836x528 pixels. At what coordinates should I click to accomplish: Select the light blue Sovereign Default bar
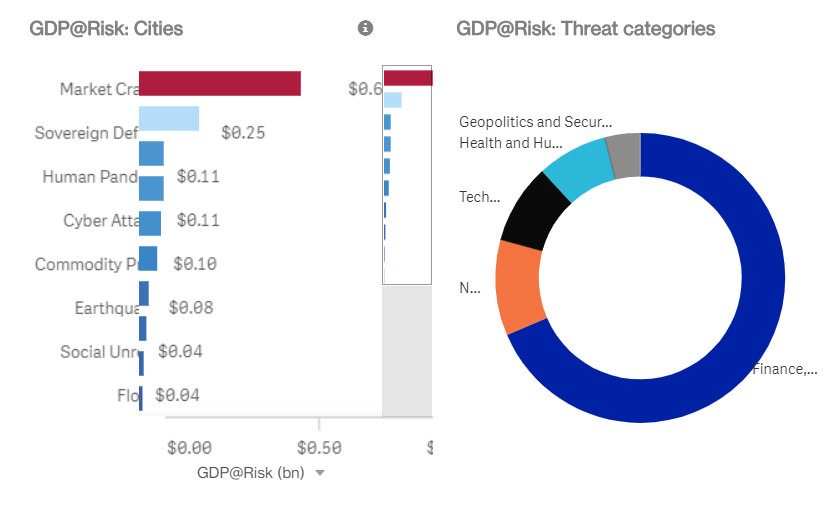click(168, 118)
